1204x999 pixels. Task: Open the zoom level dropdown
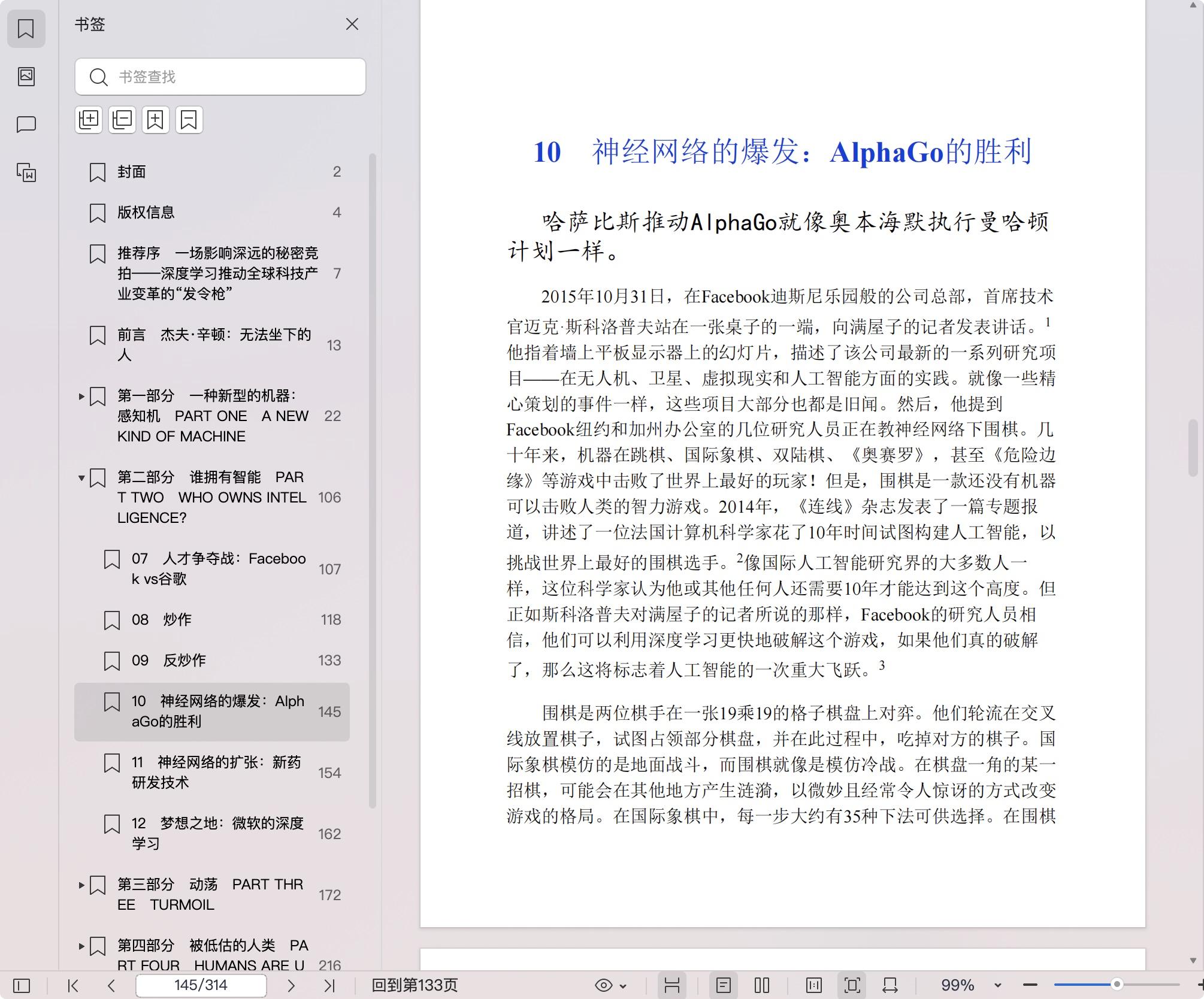(998, 986)
